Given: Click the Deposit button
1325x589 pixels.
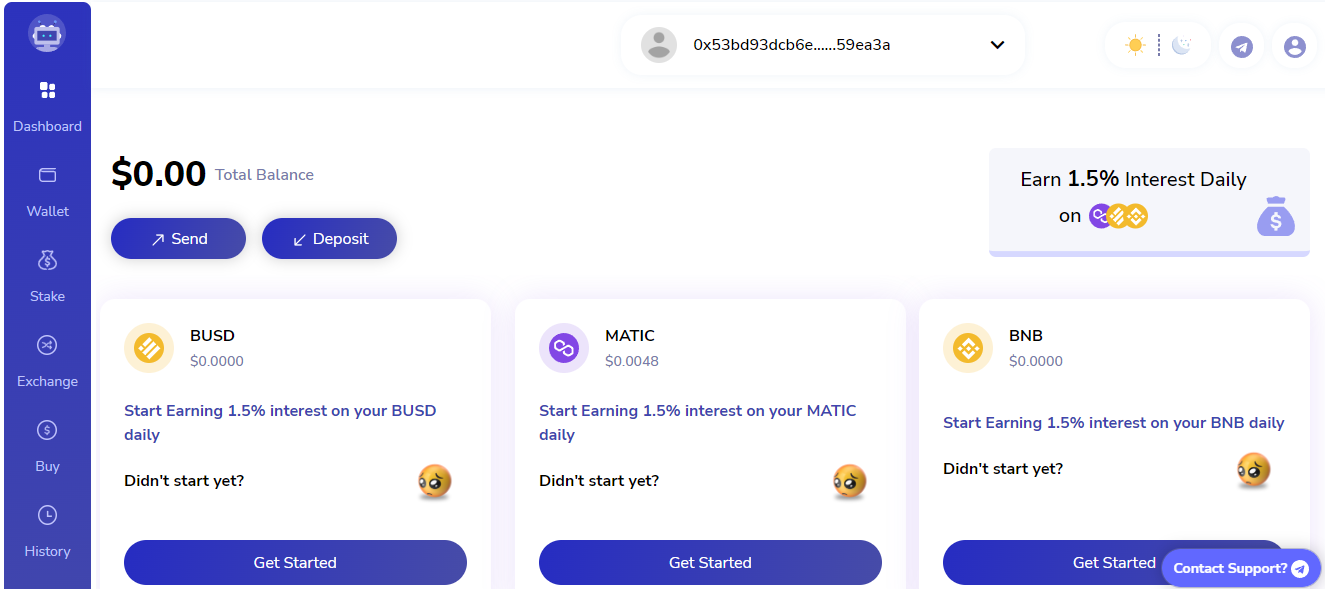Looking at the screenshot, I should pyautogui.click(x=329, y=239).
